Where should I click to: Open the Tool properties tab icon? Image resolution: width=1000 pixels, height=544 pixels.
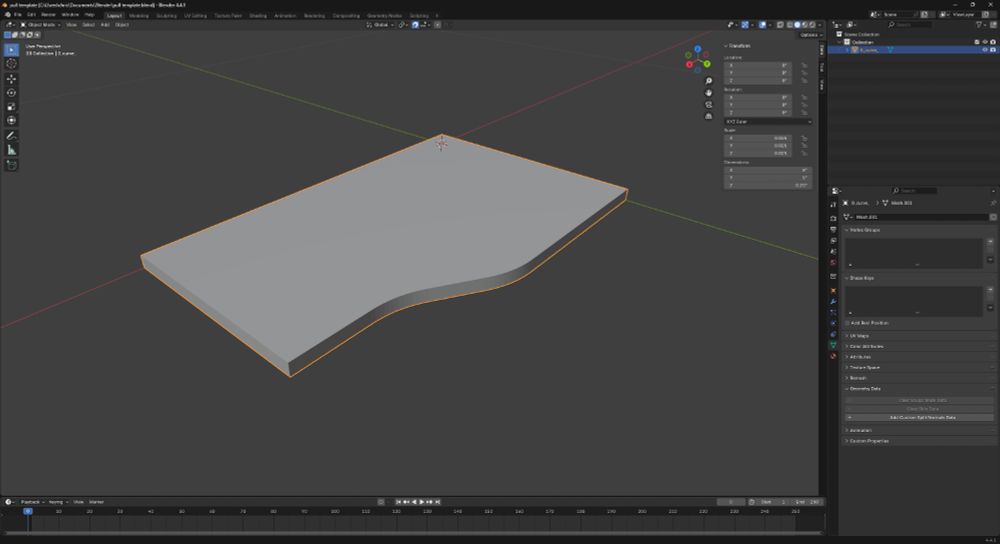coord(833,205)
